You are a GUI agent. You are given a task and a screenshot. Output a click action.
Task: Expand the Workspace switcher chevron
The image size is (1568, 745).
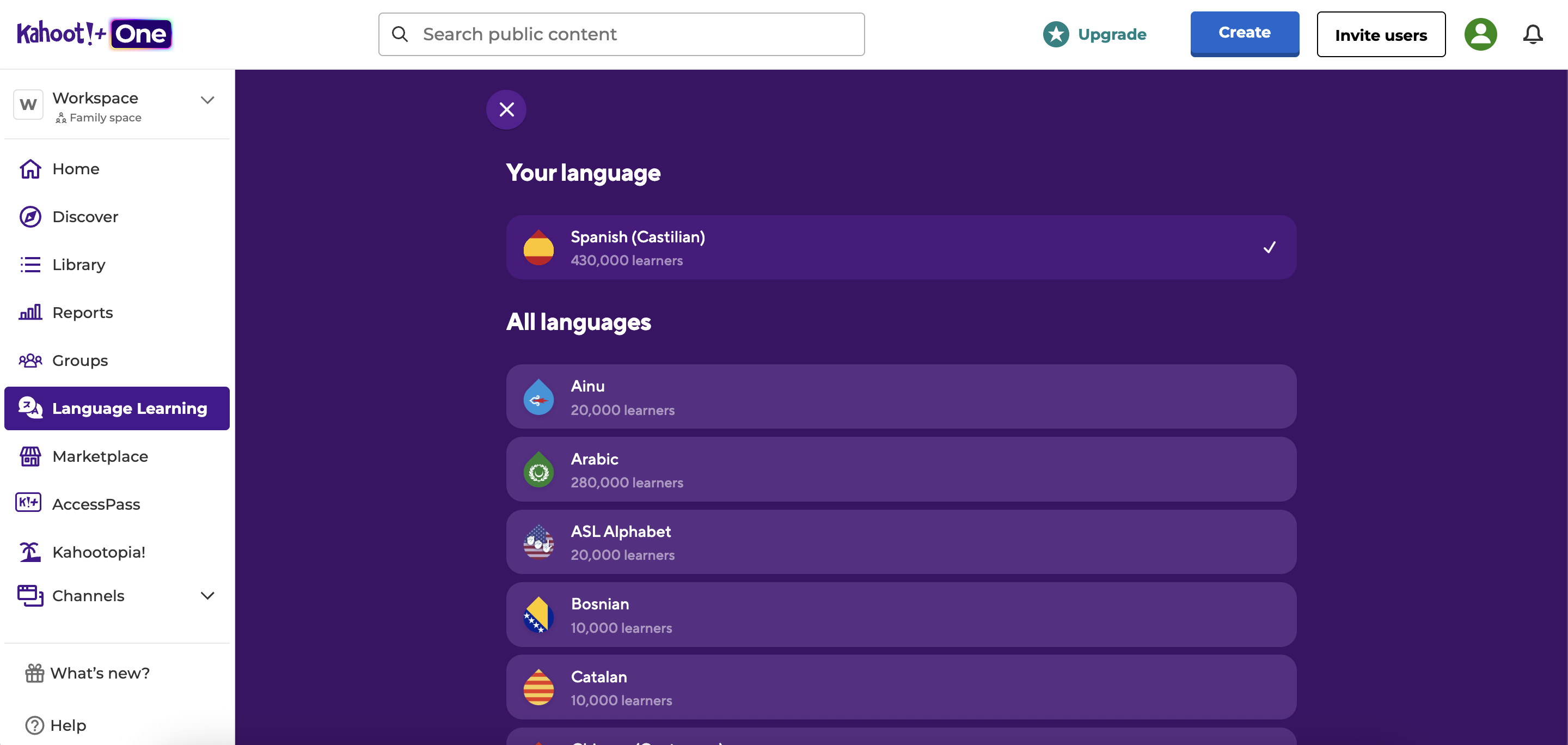(x=207, y=100)
